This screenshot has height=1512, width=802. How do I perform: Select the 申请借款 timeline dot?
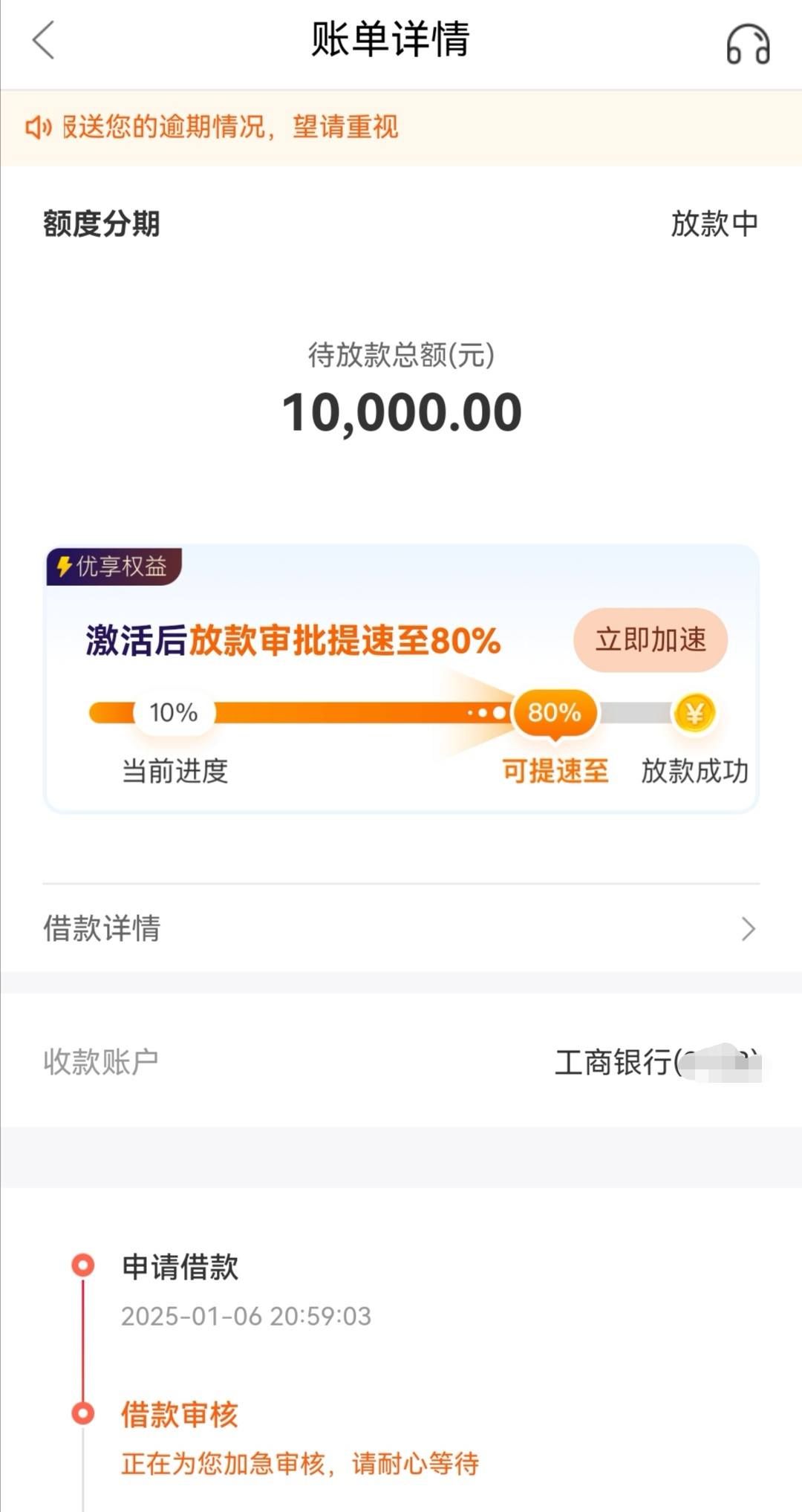pyautogui.click(x=83, y=1265)
